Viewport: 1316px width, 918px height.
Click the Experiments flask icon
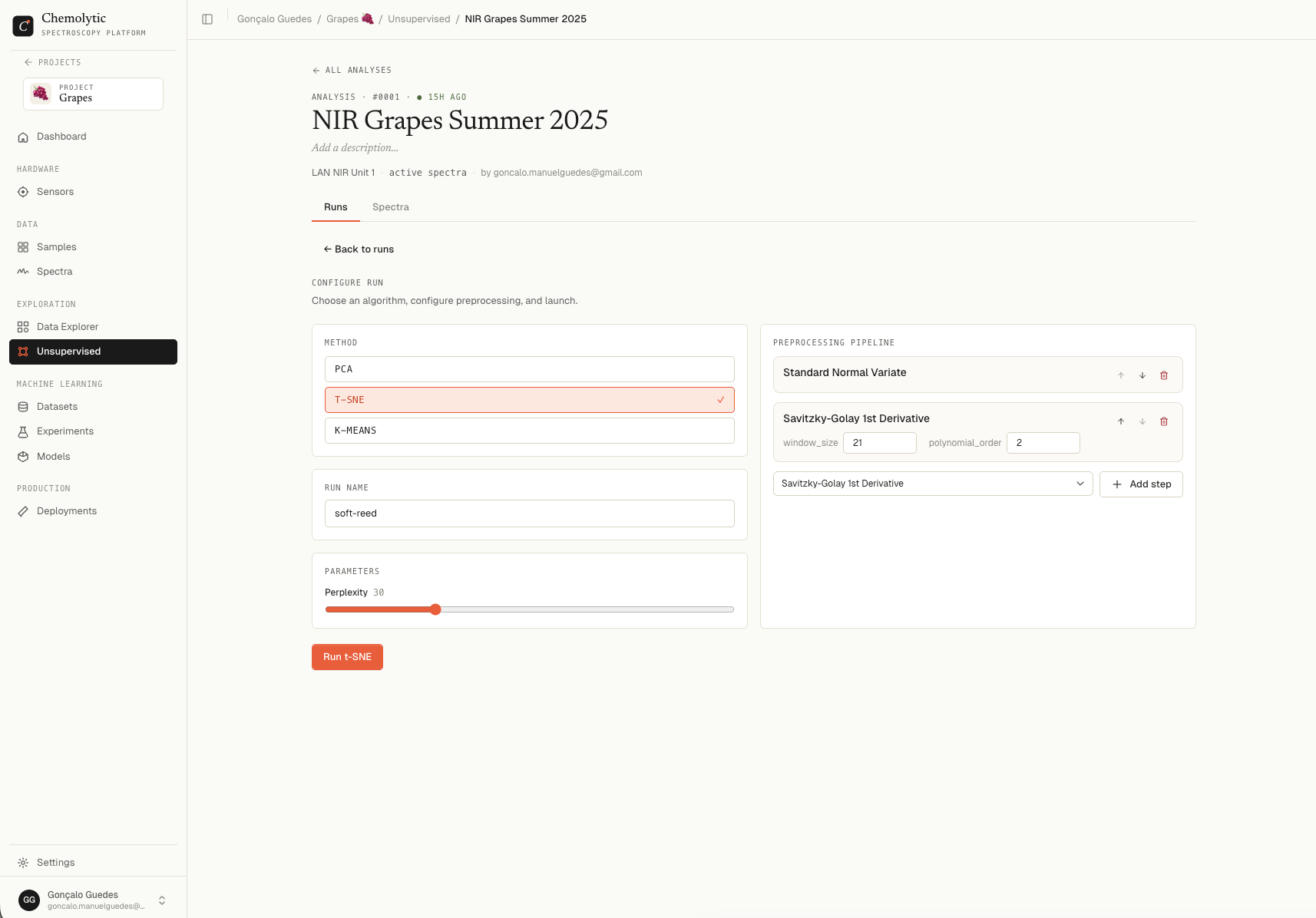point(23,431)
